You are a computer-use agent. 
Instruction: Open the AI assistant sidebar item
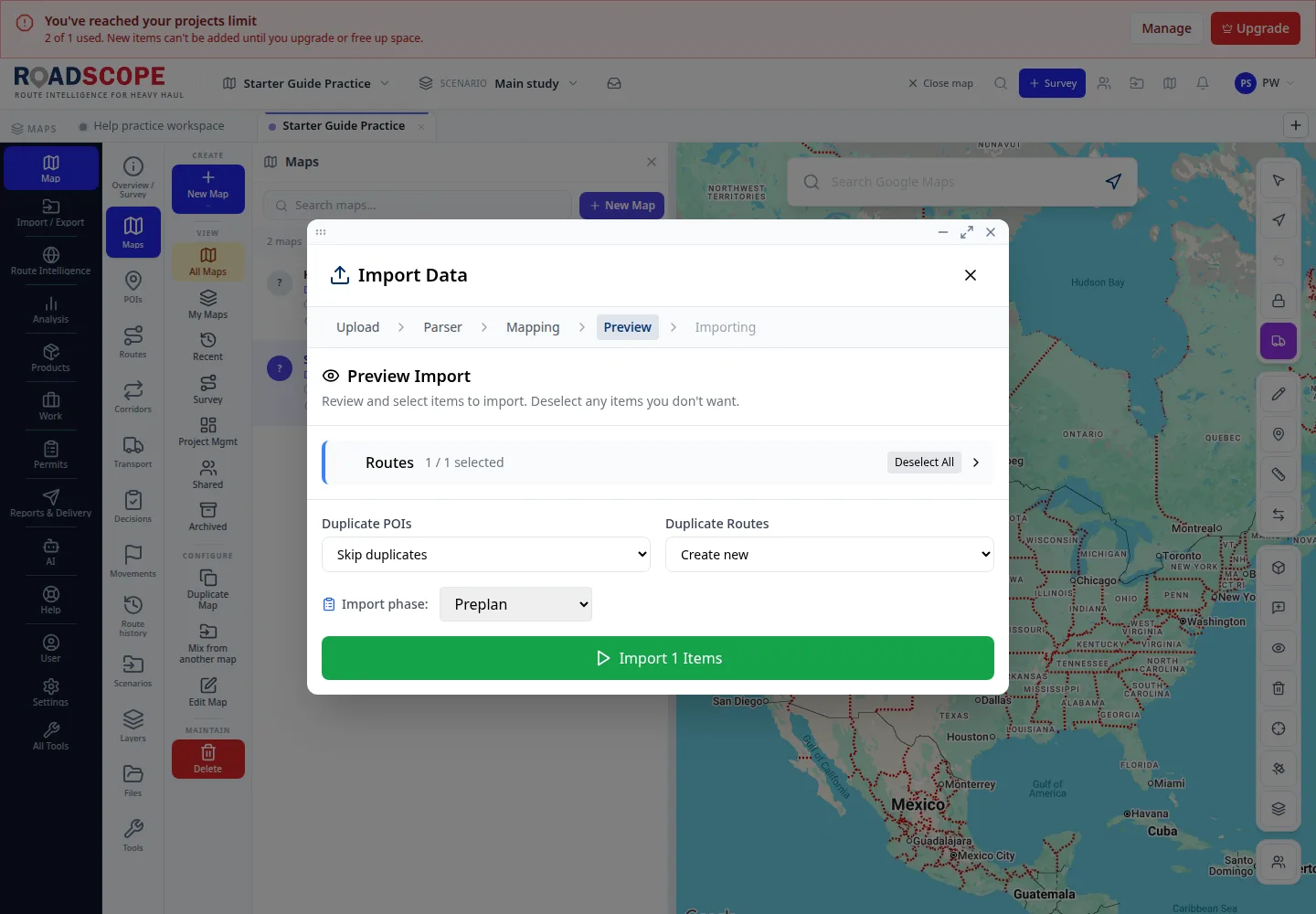tap(50, 552)
